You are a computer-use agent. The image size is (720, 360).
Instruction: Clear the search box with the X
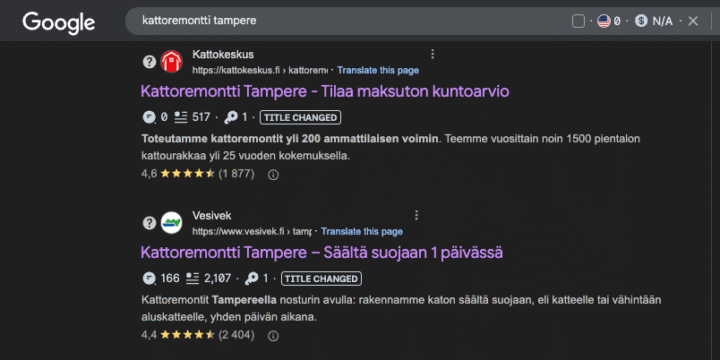pyautogui.click(x=693, y=21)
